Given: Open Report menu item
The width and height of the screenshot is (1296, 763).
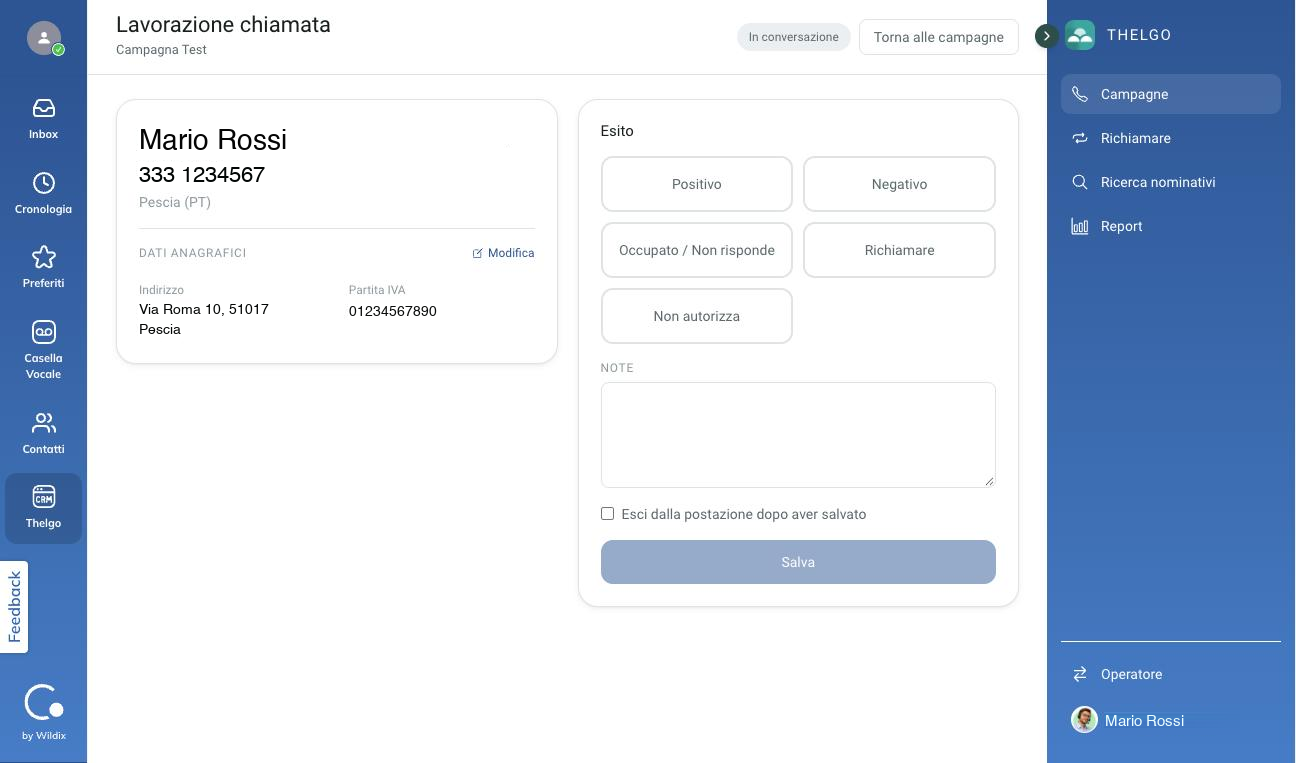Looking at the screenshot, I should 1171,226.
